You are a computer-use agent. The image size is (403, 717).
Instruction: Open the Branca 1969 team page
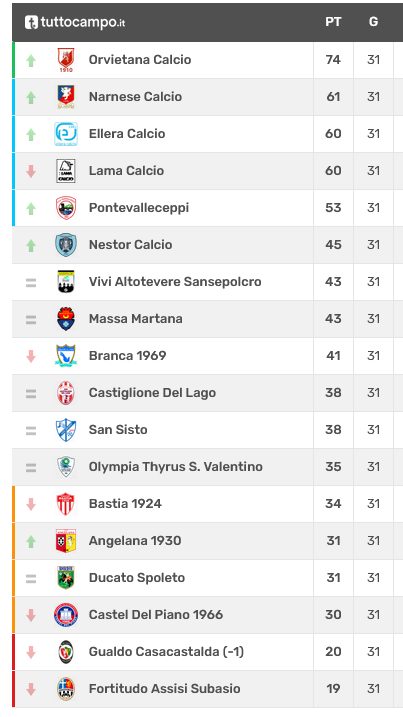[x=127, y=356]
